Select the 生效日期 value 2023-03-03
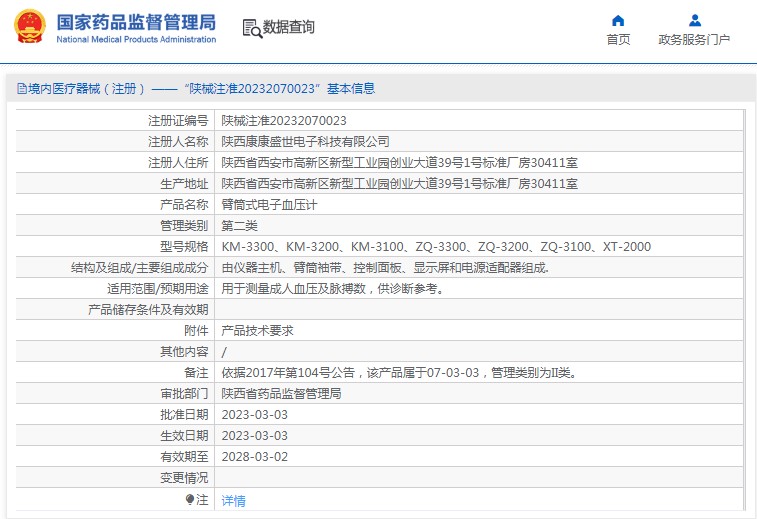 pyautogui.click(x=254, y=435)
